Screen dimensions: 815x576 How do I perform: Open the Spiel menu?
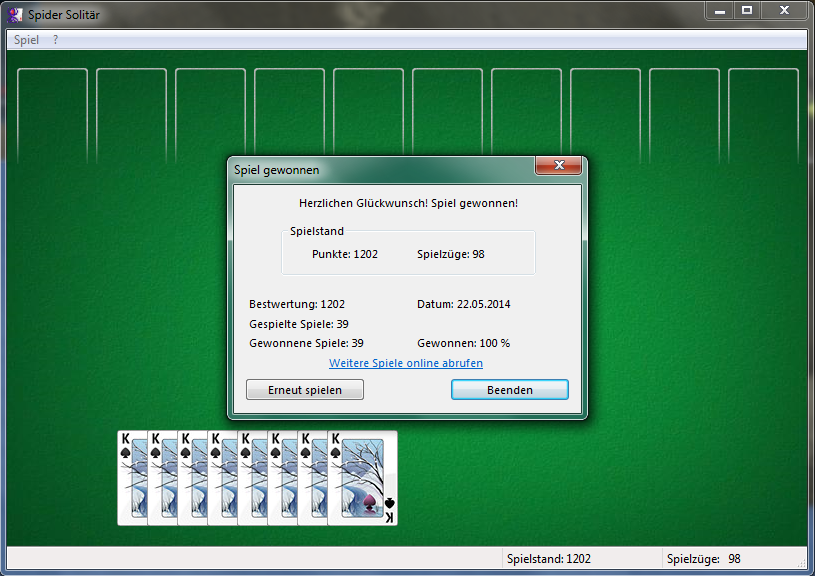point(27,40)
